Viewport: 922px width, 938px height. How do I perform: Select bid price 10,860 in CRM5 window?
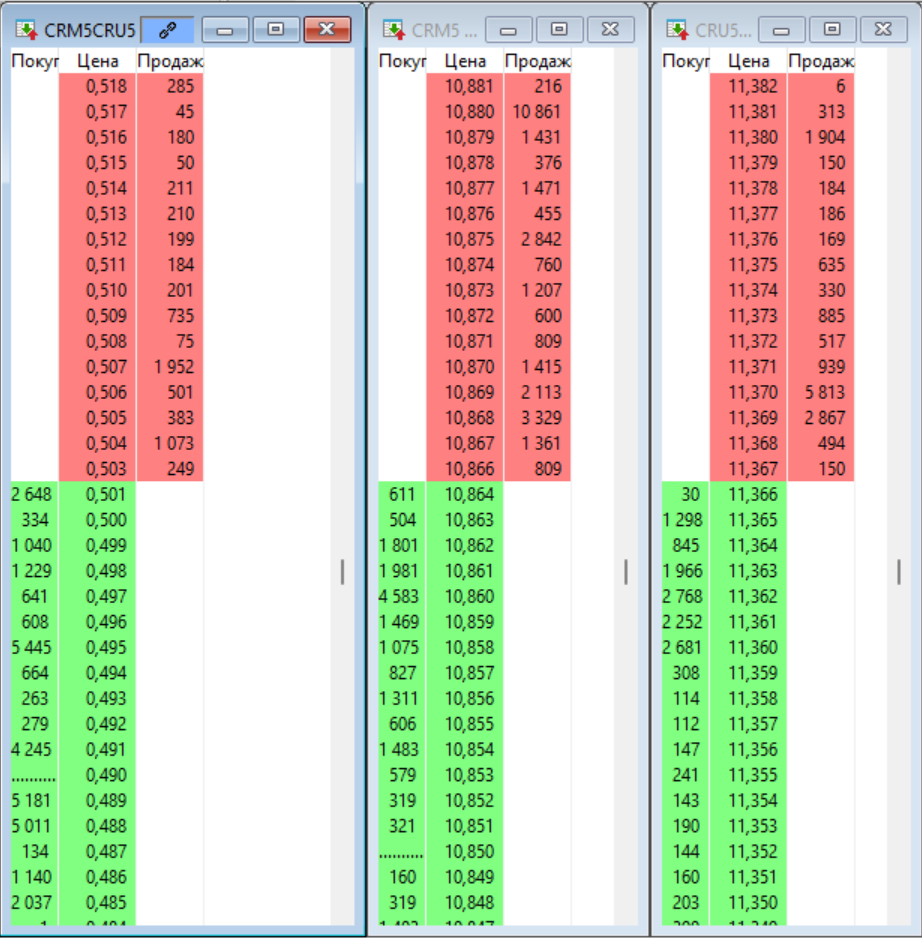tap(465, 597)
